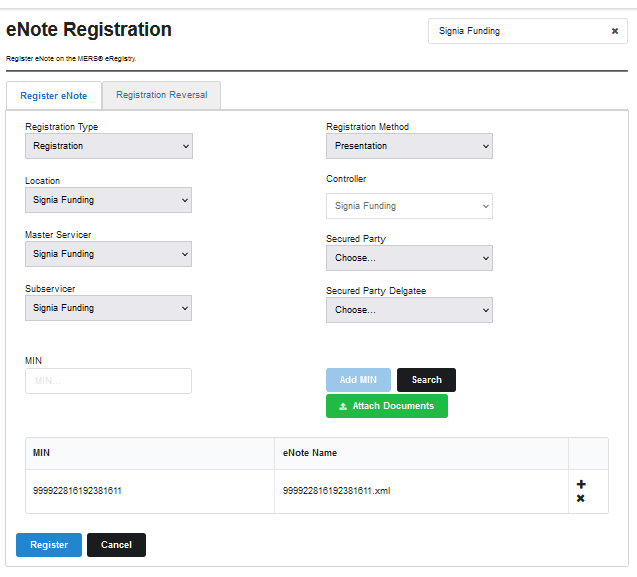The image size is (637, 577).
Task: Open the Registration Reversal tab
Action: pos(162,95)
